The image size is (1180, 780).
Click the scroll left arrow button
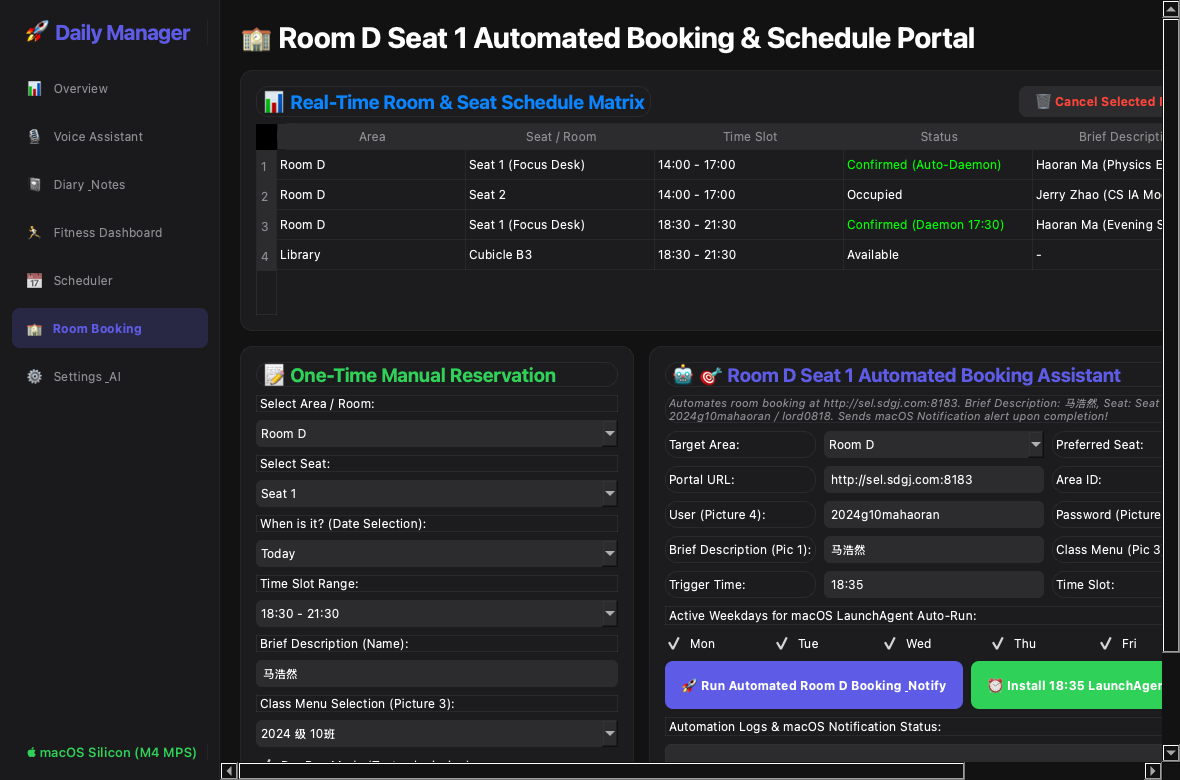(x=229, y=771)
